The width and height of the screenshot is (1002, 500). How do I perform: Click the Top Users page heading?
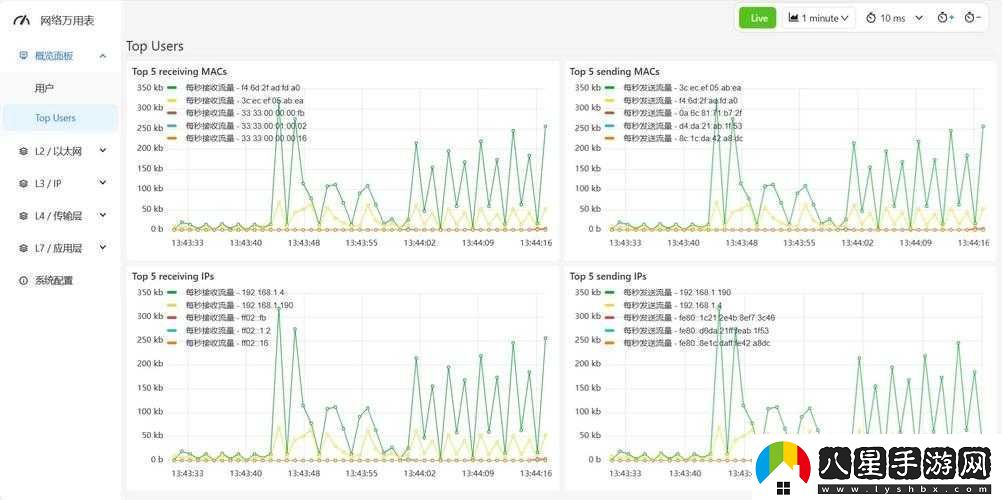pos(155,46)
